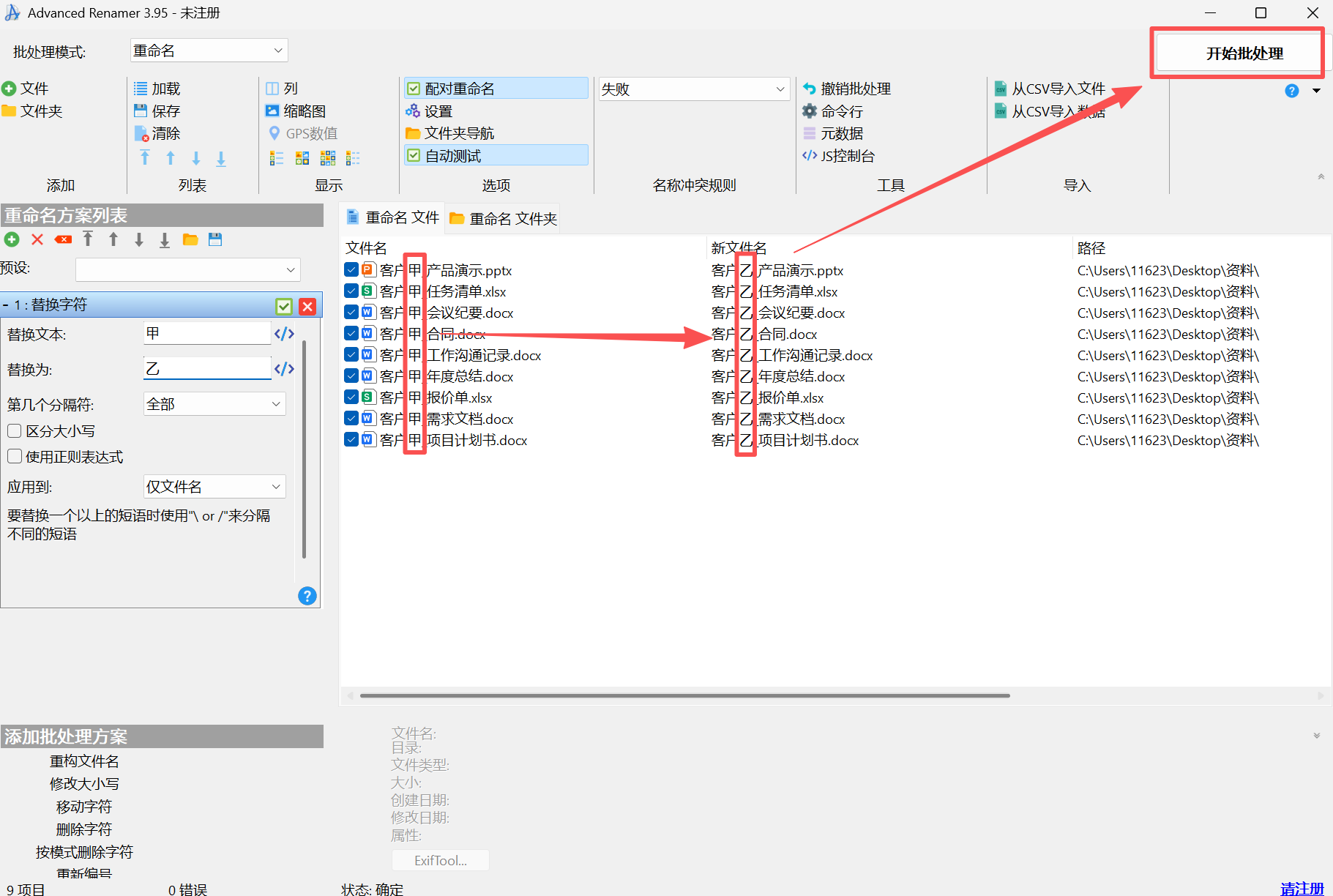Open 设置 settings
The image size is (1333, 896).
(x=429, y=111)
